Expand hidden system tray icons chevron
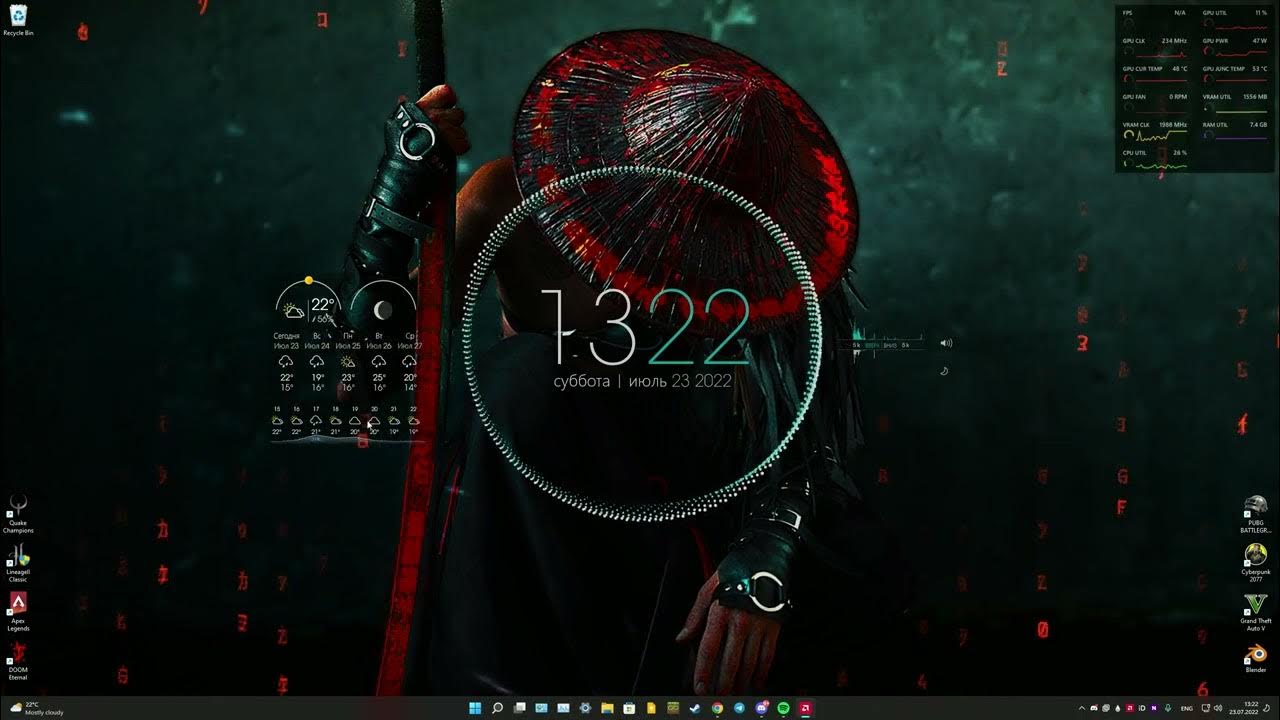1280x720 pixels. point(1082,708)
